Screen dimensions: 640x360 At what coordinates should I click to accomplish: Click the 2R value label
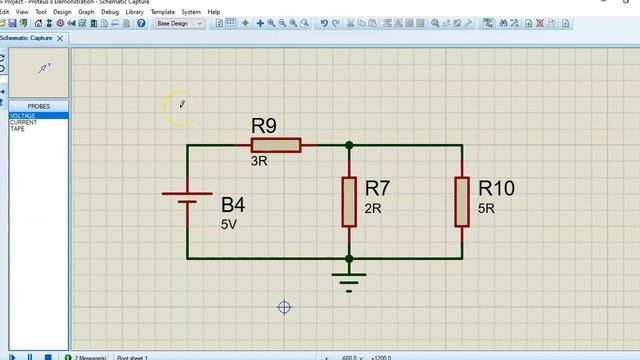373,209
